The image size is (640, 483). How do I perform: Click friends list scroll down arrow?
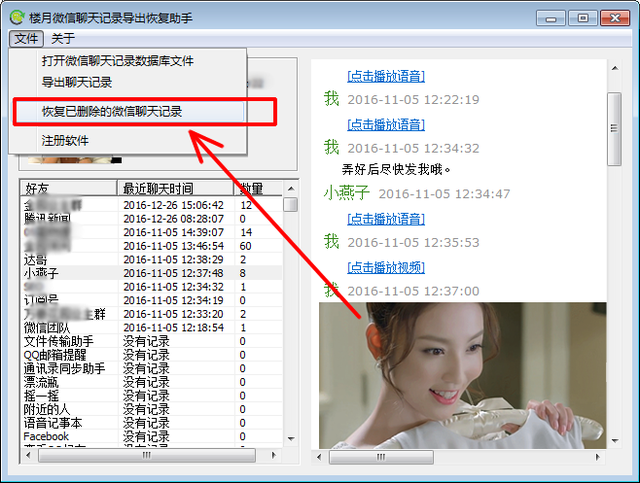[x=291, y=439]
